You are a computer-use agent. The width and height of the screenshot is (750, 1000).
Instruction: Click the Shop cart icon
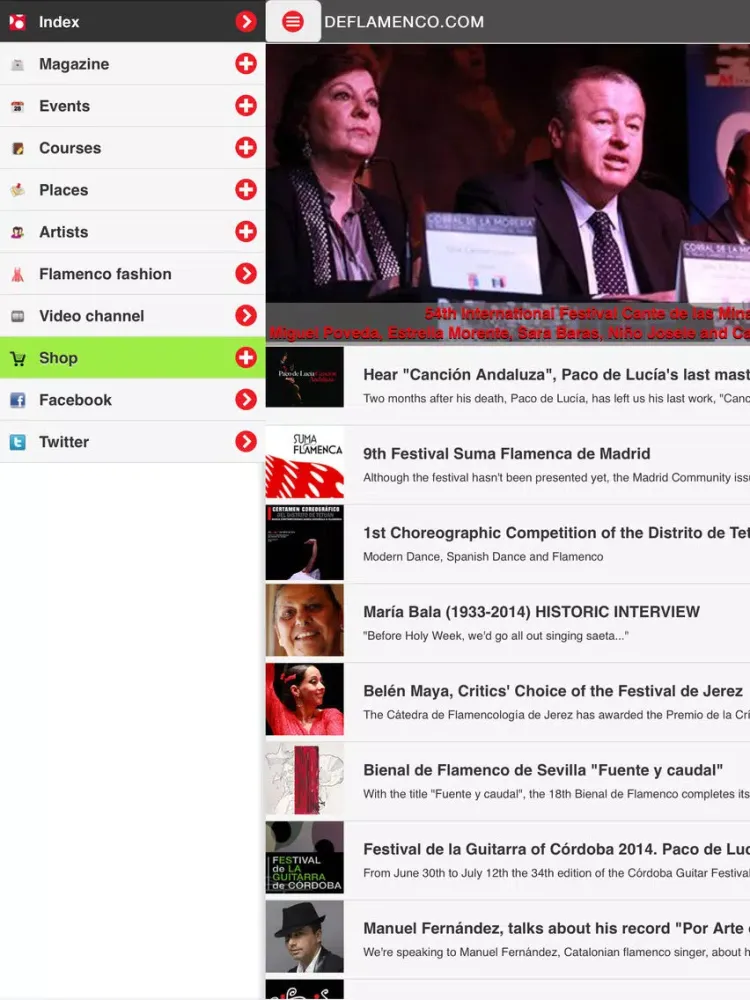(x=18, y=358)
